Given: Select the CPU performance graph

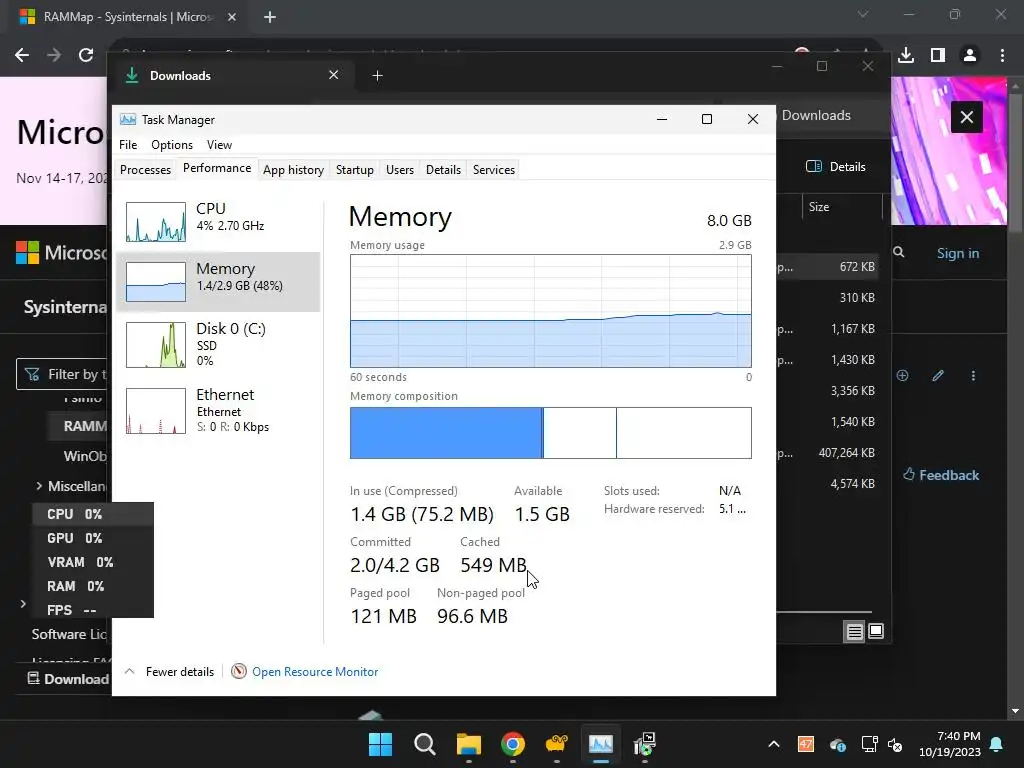Looking at the screenshot, I should (x=156, y=222).
